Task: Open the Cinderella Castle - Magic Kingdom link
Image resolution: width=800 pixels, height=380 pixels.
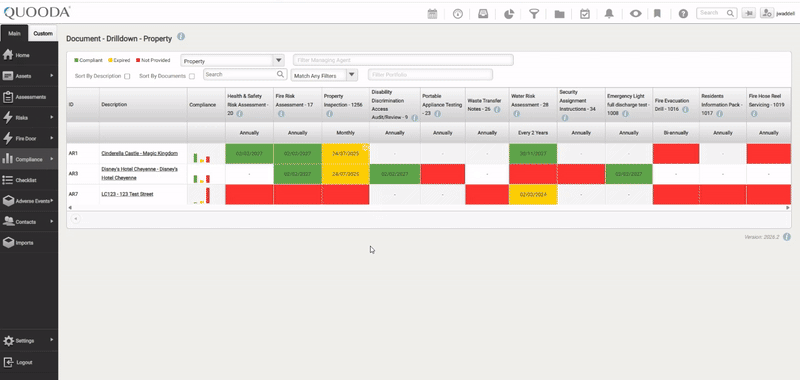Action: click(x=139, y=153)
